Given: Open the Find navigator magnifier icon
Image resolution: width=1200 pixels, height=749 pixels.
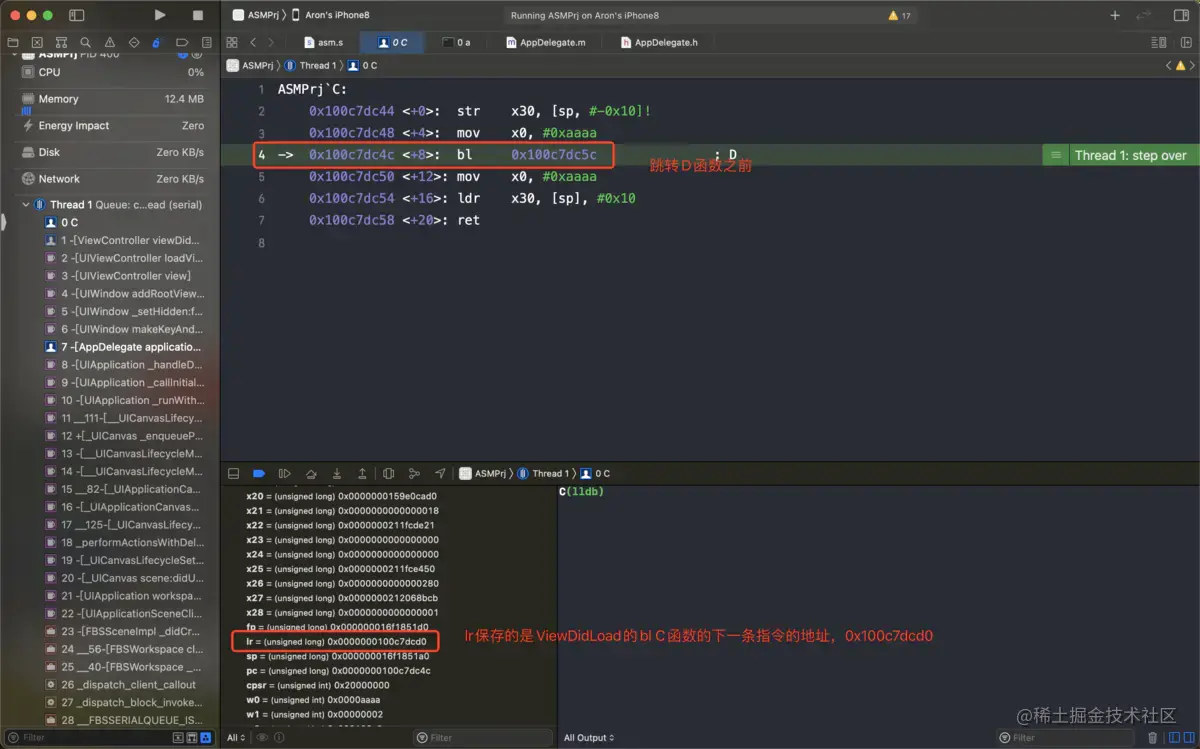Looking at the screenshot, I should pos(85,43).
